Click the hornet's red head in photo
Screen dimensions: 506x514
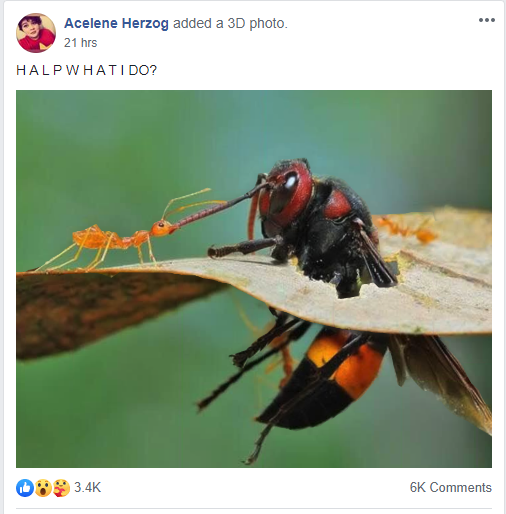coord(287,193)
